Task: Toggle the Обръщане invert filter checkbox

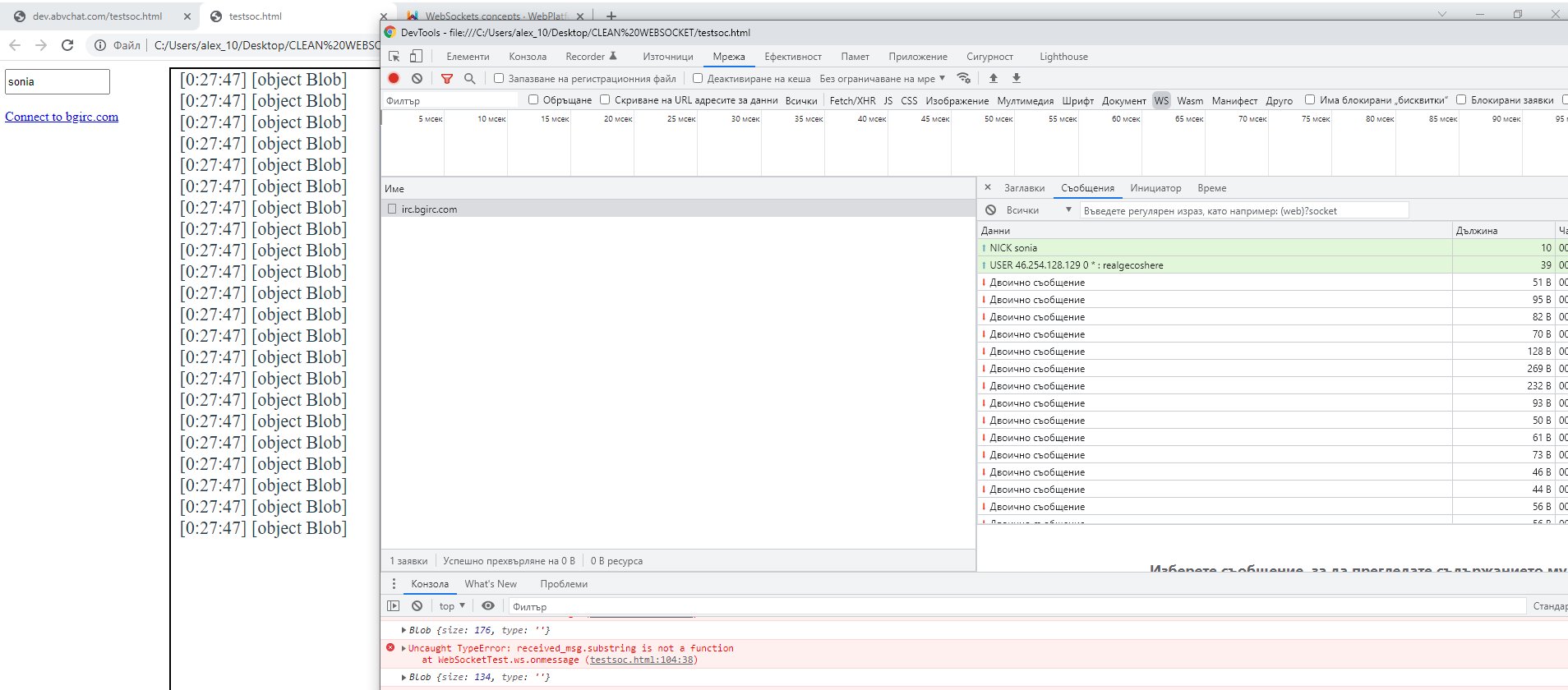Action: (x=533, y=100)
